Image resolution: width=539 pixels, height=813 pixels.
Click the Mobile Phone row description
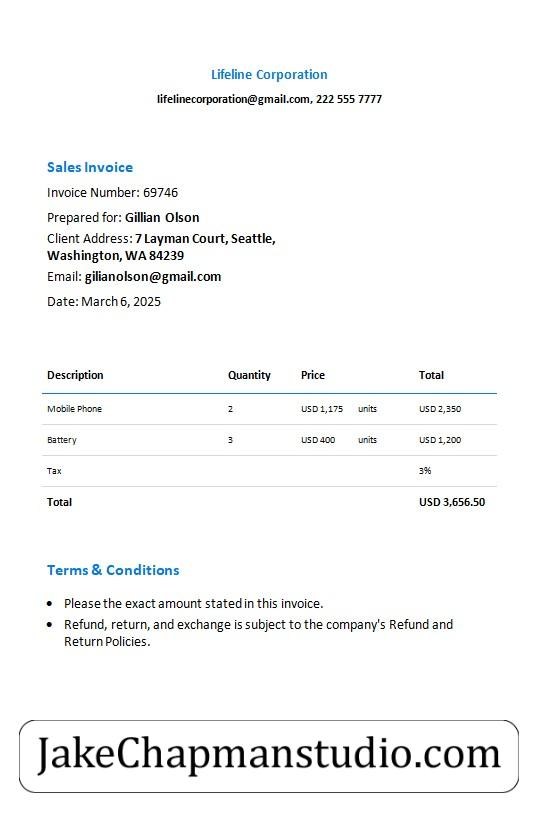coord(75,409)
